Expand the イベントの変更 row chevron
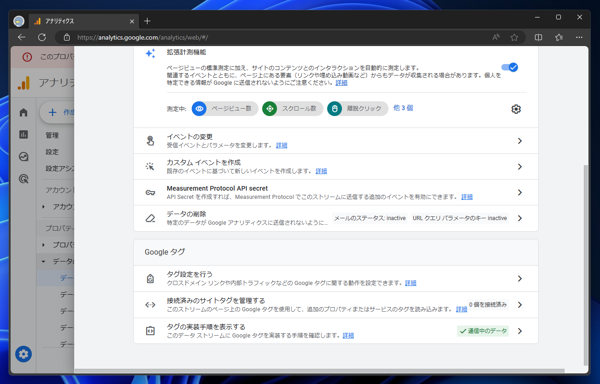Image resolution: width=600 pixels, height=384 pixels. [x=520, y=141]
